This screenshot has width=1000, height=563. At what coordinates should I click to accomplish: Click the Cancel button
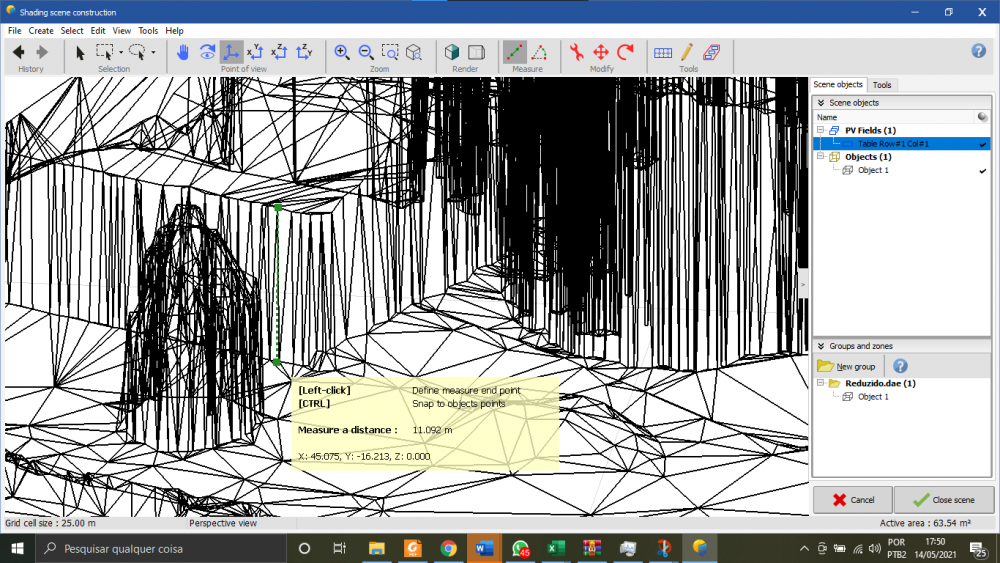(x=852, y=499)
